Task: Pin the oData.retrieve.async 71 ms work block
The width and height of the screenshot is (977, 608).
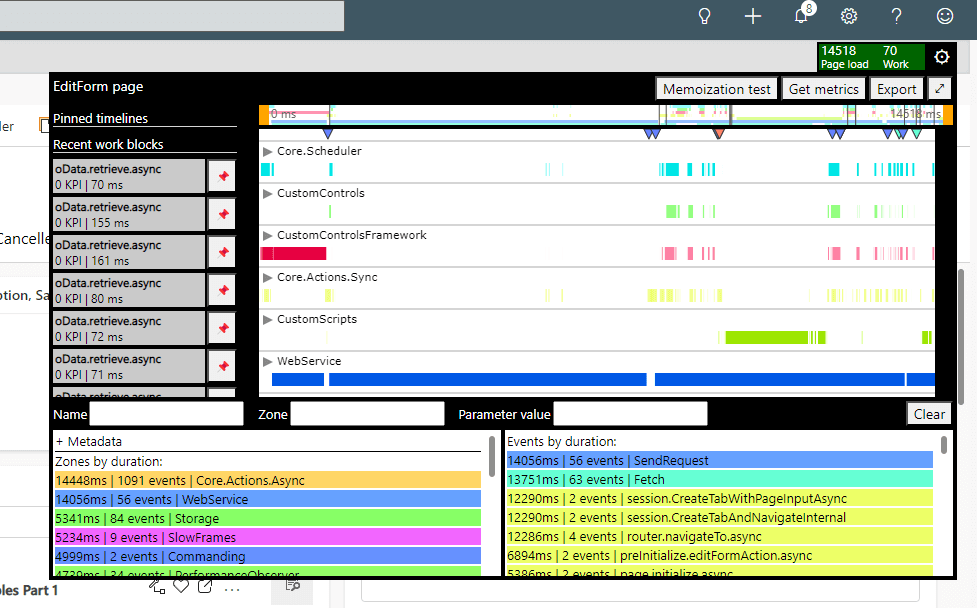Action: coord(222,366)
